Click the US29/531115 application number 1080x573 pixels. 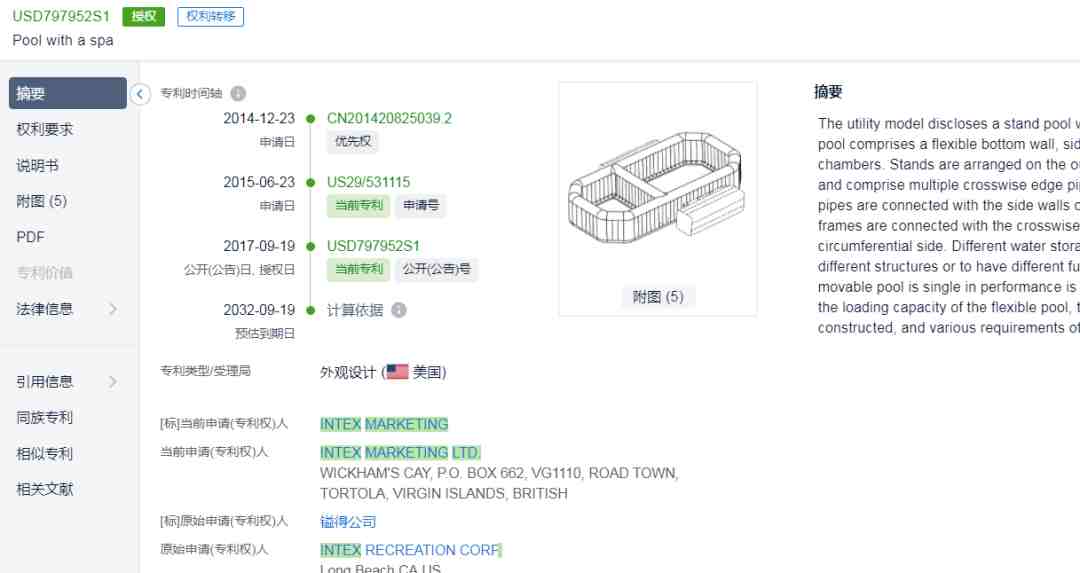tap(368, 183)
